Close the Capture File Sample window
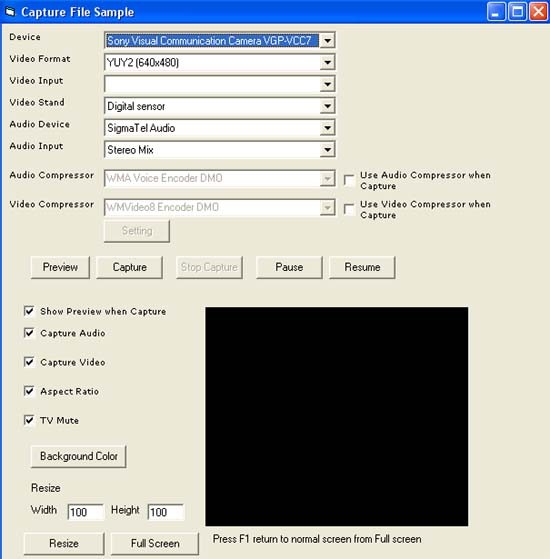Viewport: 550px width, 559px height. [539, 12]
